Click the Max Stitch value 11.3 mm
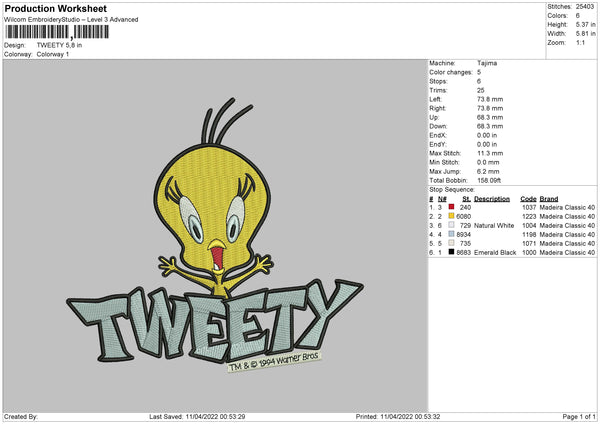 pos(490,153)
